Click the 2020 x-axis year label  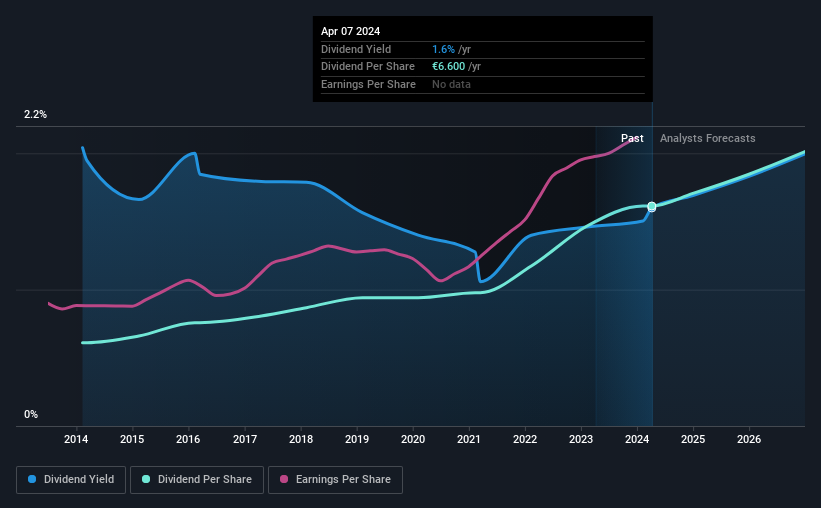coord(413,439)
